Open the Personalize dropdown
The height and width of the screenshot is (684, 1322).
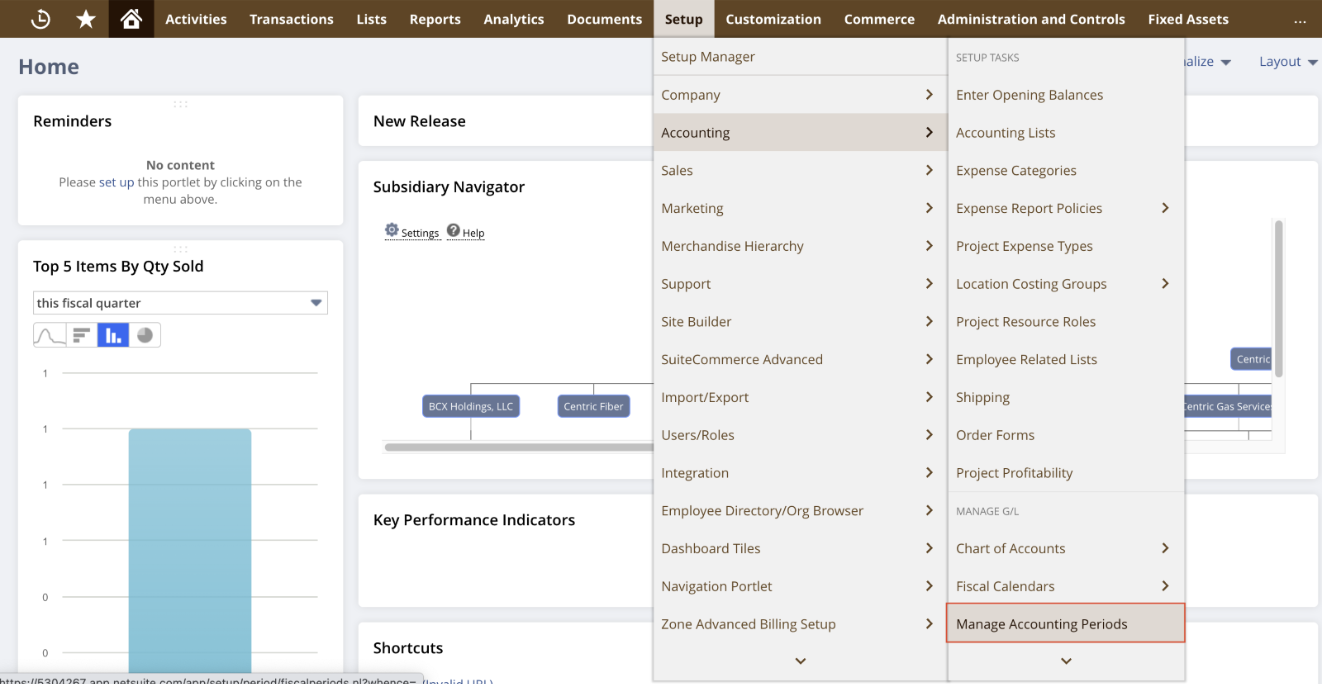click(x=1204, y=61)
